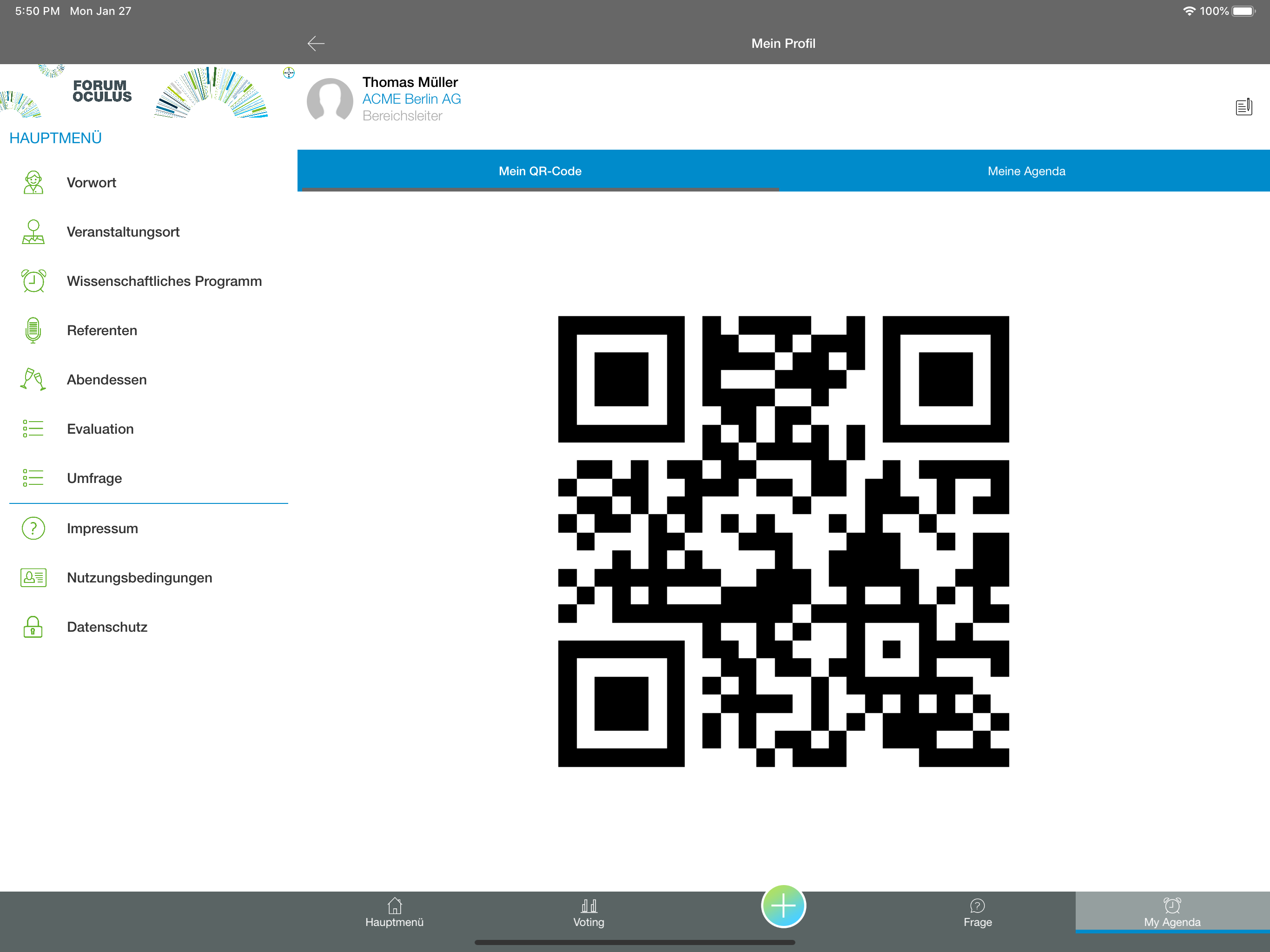Open Wissenschaftliches Programm menu entry
The width and height of the screenshot is (1270, 952).
click(x=148, y=281)
